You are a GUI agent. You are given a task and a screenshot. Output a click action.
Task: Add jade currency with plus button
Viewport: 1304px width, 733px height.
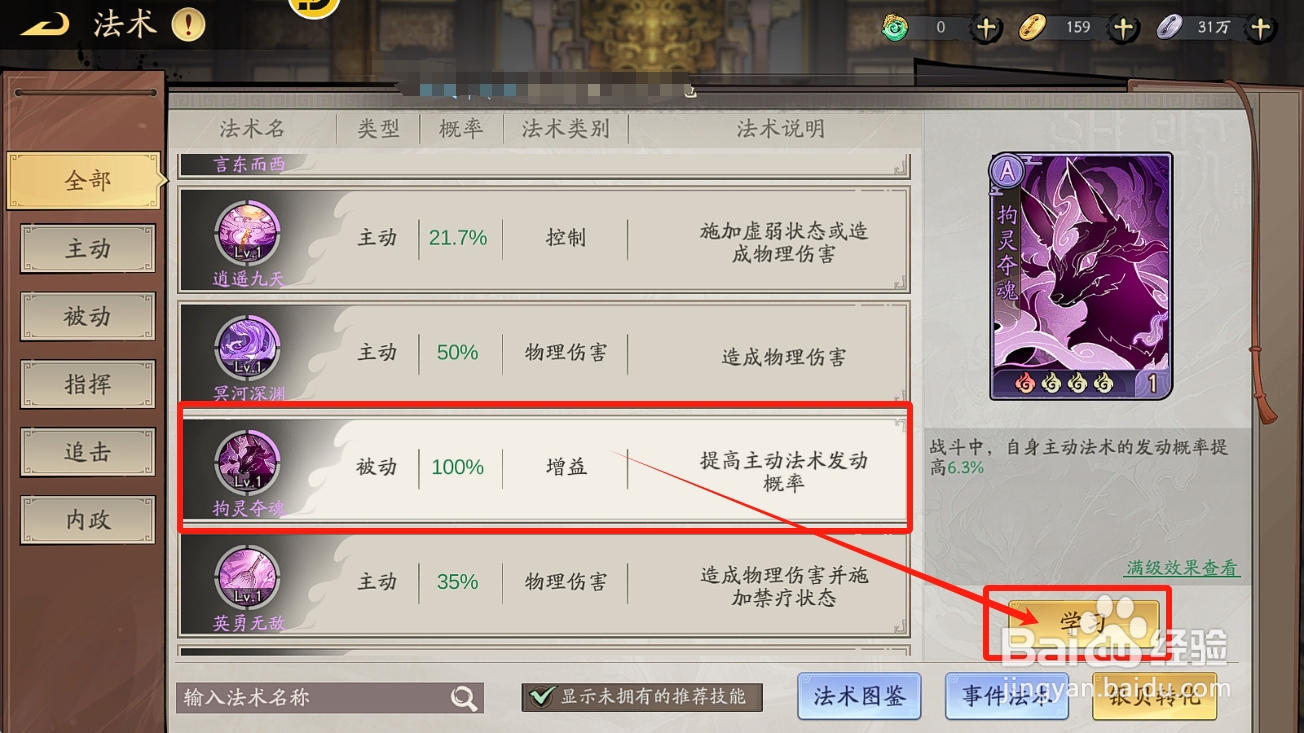pyautogui.click(x=986, y=28)
